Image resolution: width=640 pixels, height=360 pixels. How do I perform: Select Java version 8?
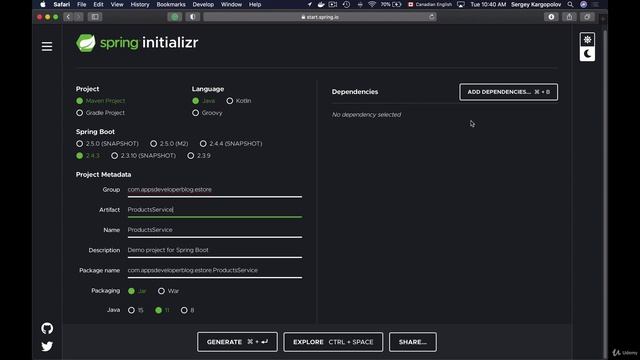click(187, 310)
